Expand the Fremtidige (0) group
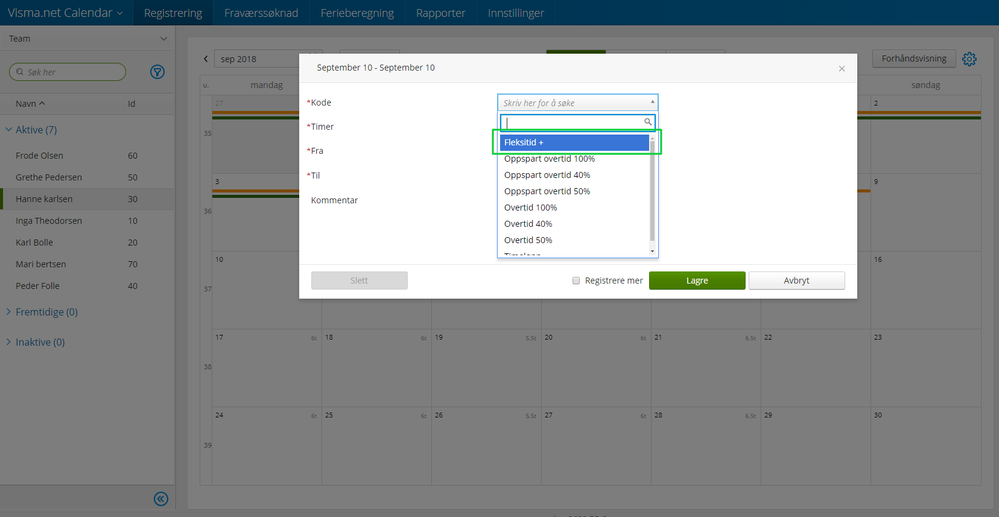 41,312
